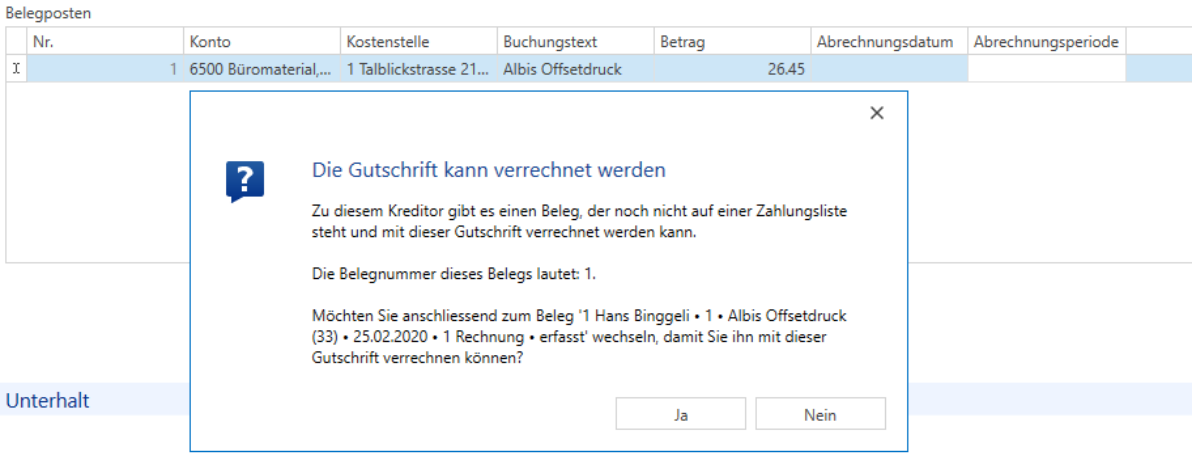Click the Buchungstext column header
1192x460 pixels.
(x=575, y=42)
